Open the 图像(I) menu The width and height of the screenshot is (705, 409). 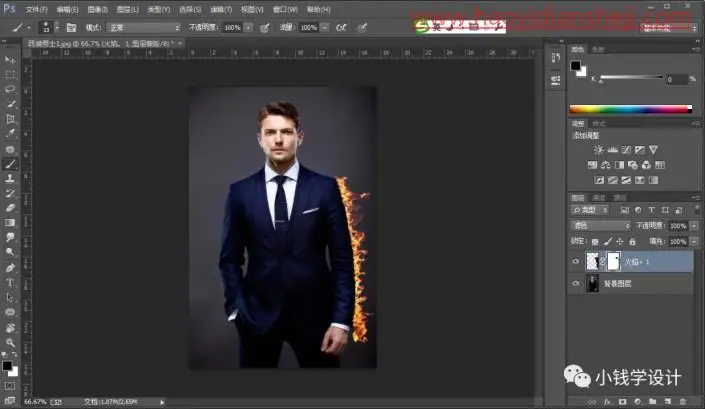click(x=98, y=9)
